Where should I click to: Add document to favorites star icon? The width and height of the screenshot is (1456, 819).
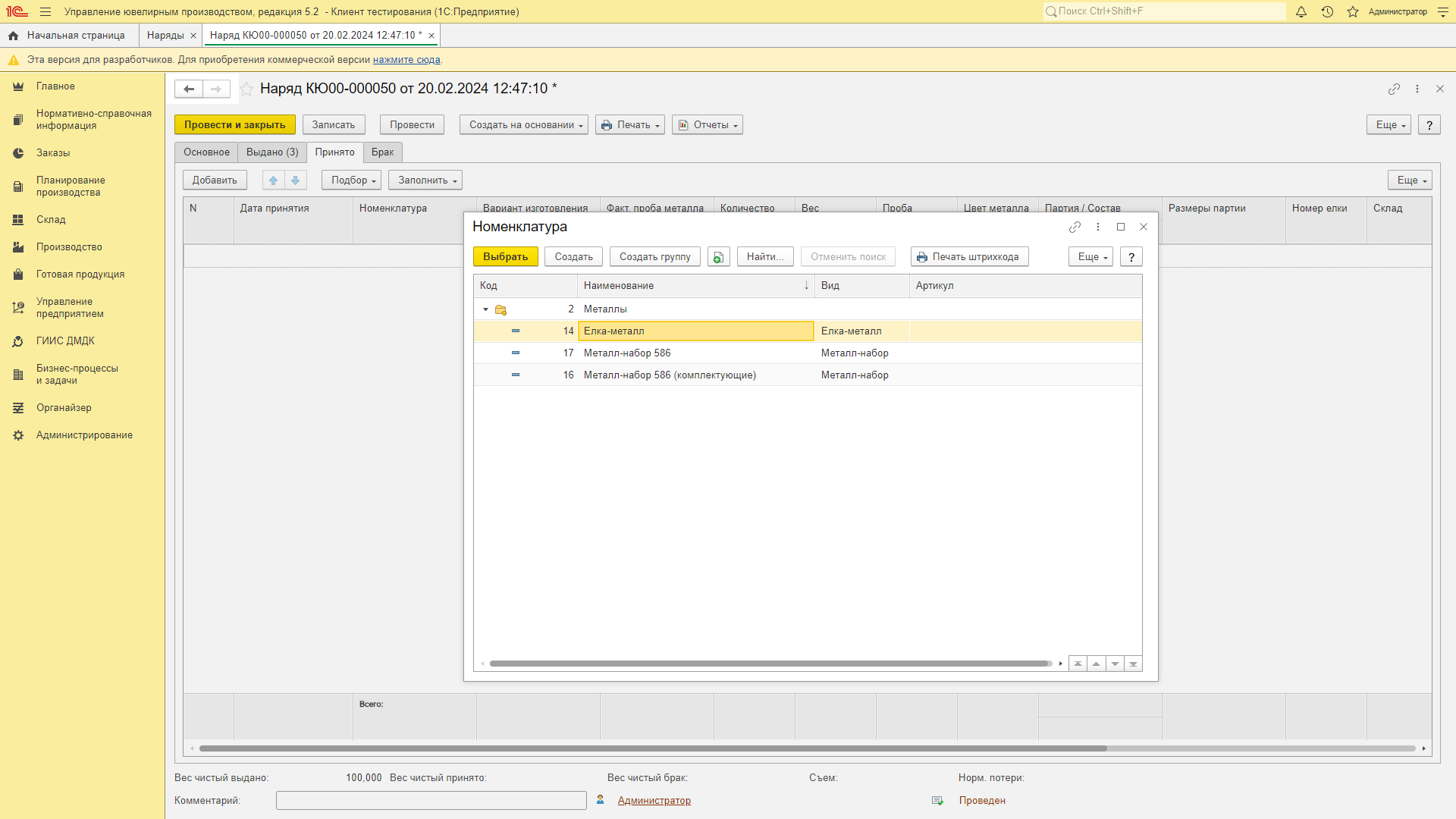pyautogui.click(x=246, y=89)
